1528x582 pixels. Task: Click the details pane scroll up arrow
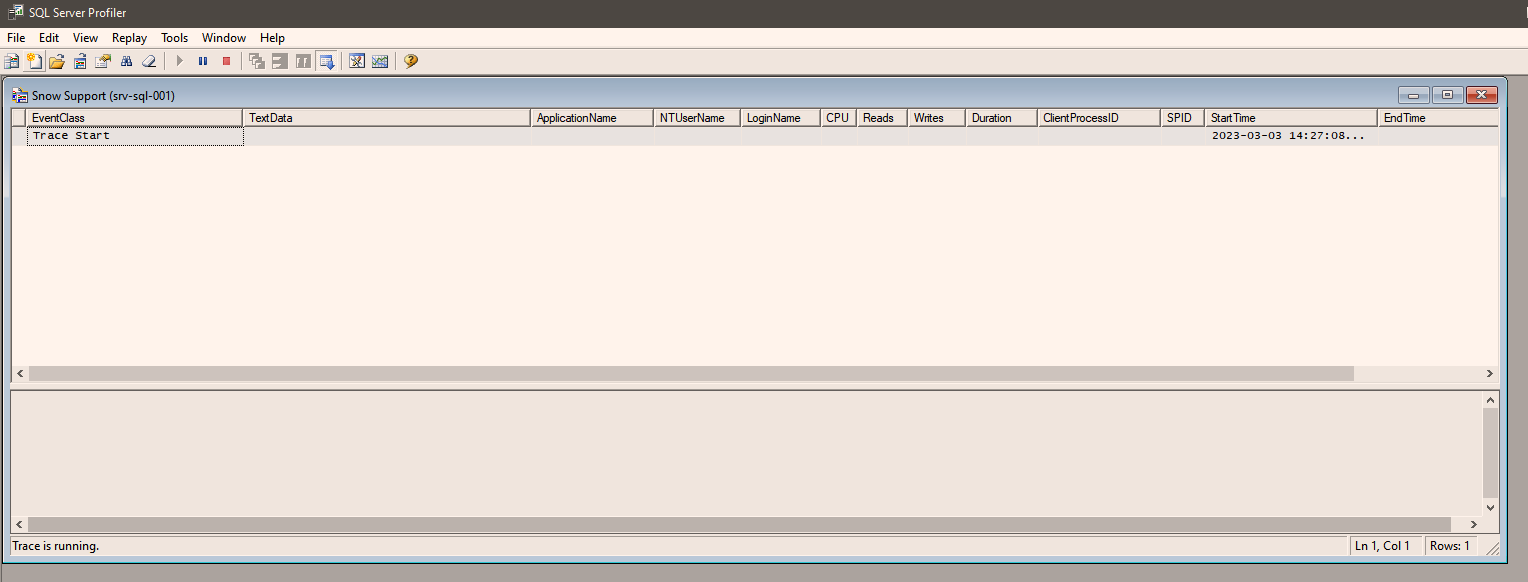[1491, 400]
